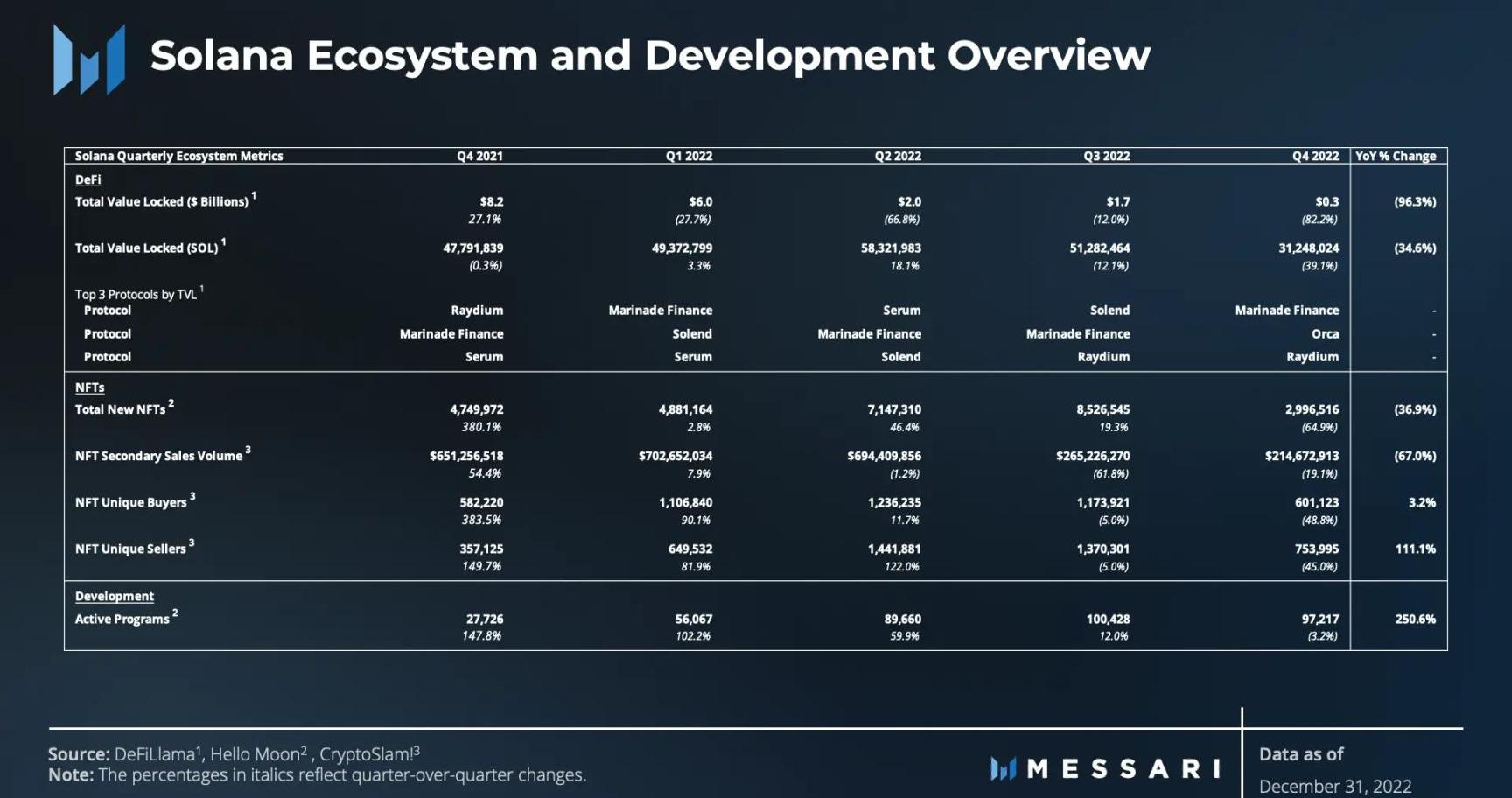Select the NFT Unique Sellers row label
This screenshot has width=1512, height=798.
130,549
